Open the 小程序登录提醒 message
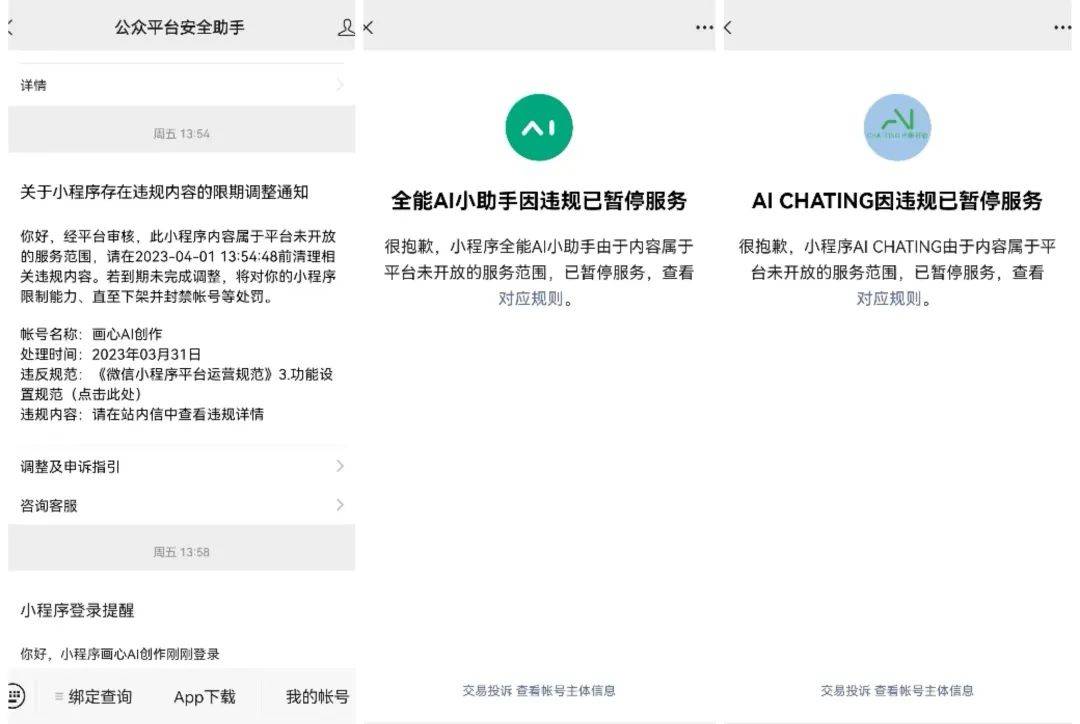The width and height of the screenshot is (1080, 724). click(x=77, y=610)
